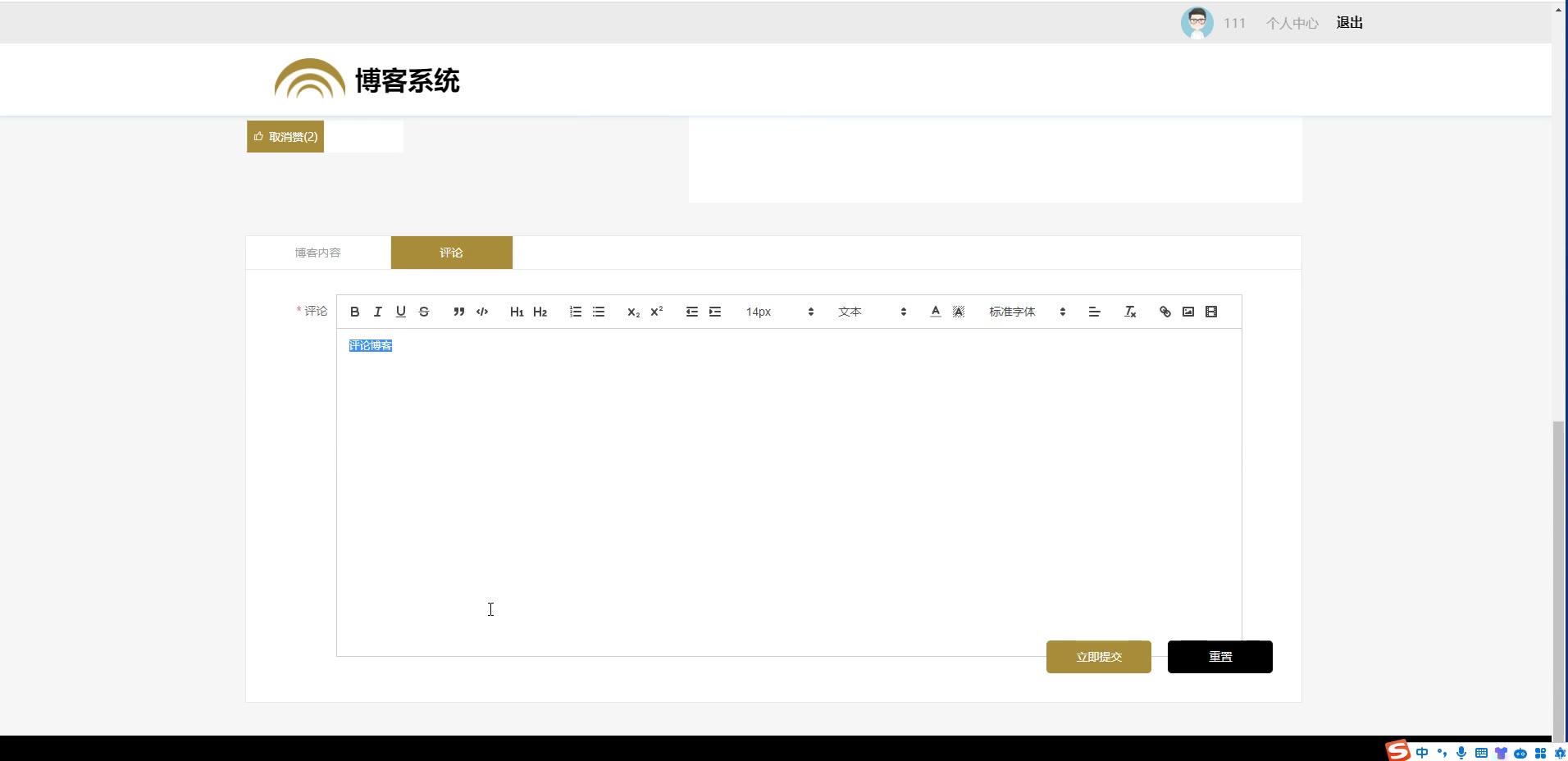This screenshot has width=1568, height=761.
Task: Click the 博客系统 logo
Action: pos(367,80)
